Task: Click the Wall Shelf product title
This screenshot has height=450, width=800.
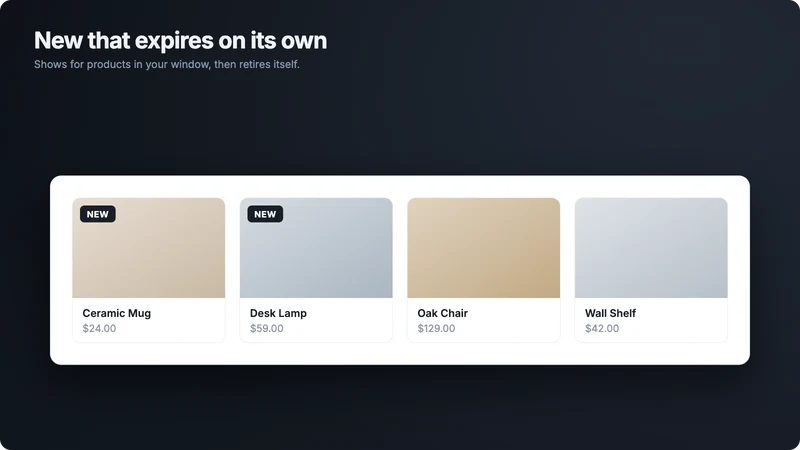Action: click(x=610, y=313)
